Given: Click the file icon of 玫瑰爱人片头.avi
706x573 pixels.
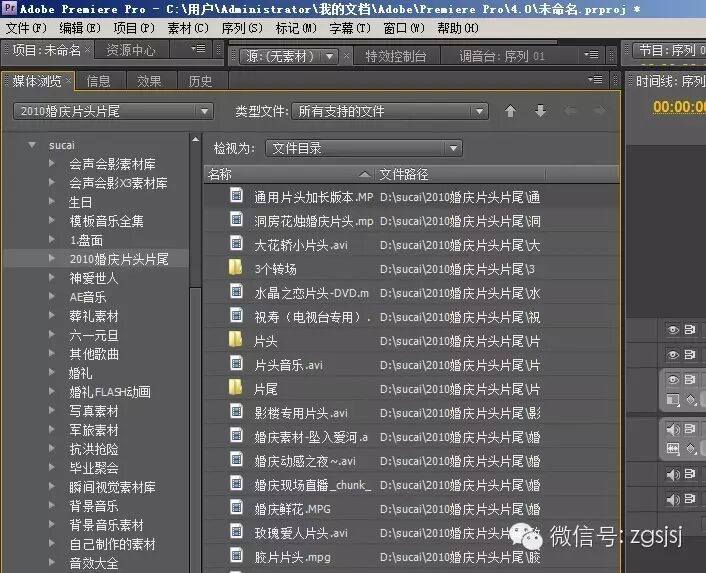Looking at the screenshot, I should click(x=236, y=532).
